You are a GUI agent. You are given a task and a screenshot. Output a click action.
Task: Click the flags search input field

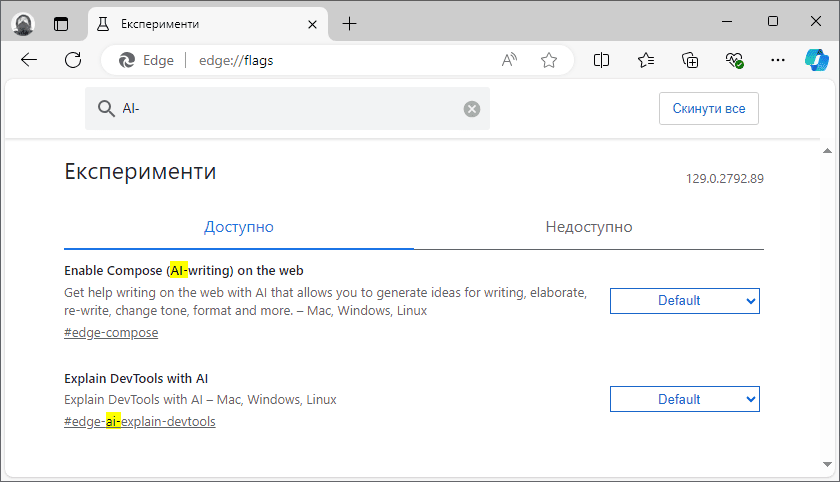coord(287,109)
